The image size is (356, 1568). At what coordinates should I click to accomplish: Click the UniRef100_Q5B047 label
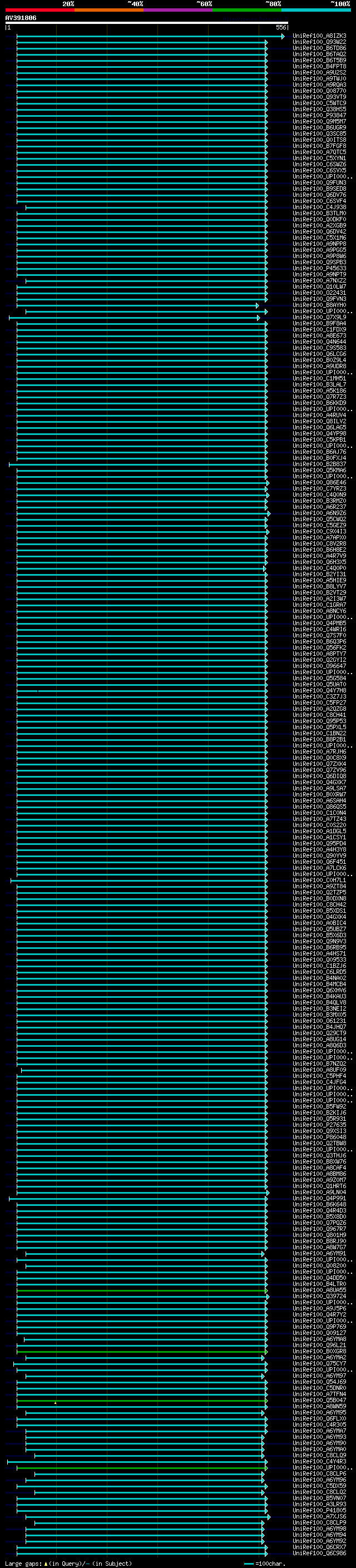click(x=319, y=1400)
